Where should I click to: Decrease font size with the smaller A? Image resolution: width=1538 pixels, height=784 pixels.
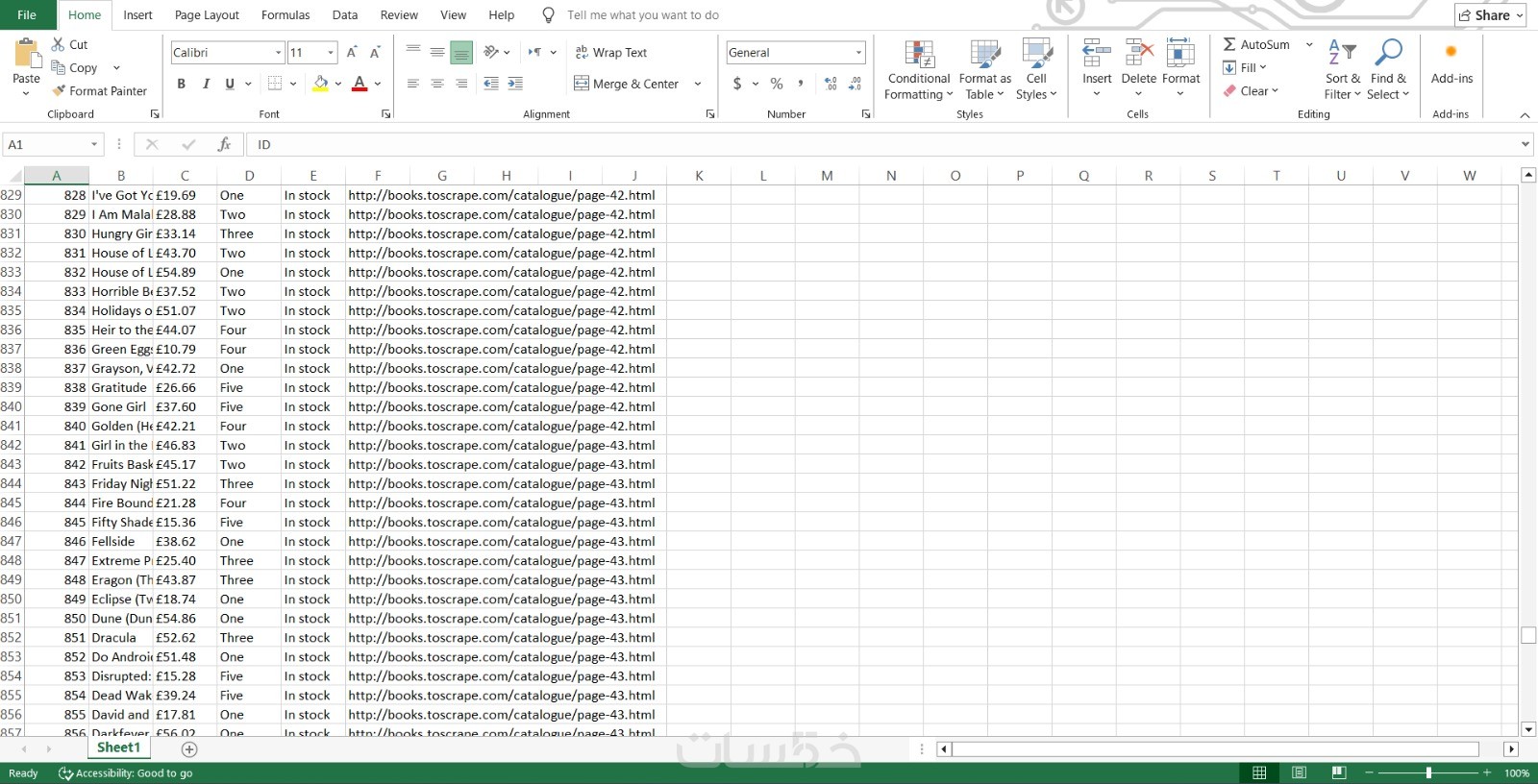(x=375, y=53)
